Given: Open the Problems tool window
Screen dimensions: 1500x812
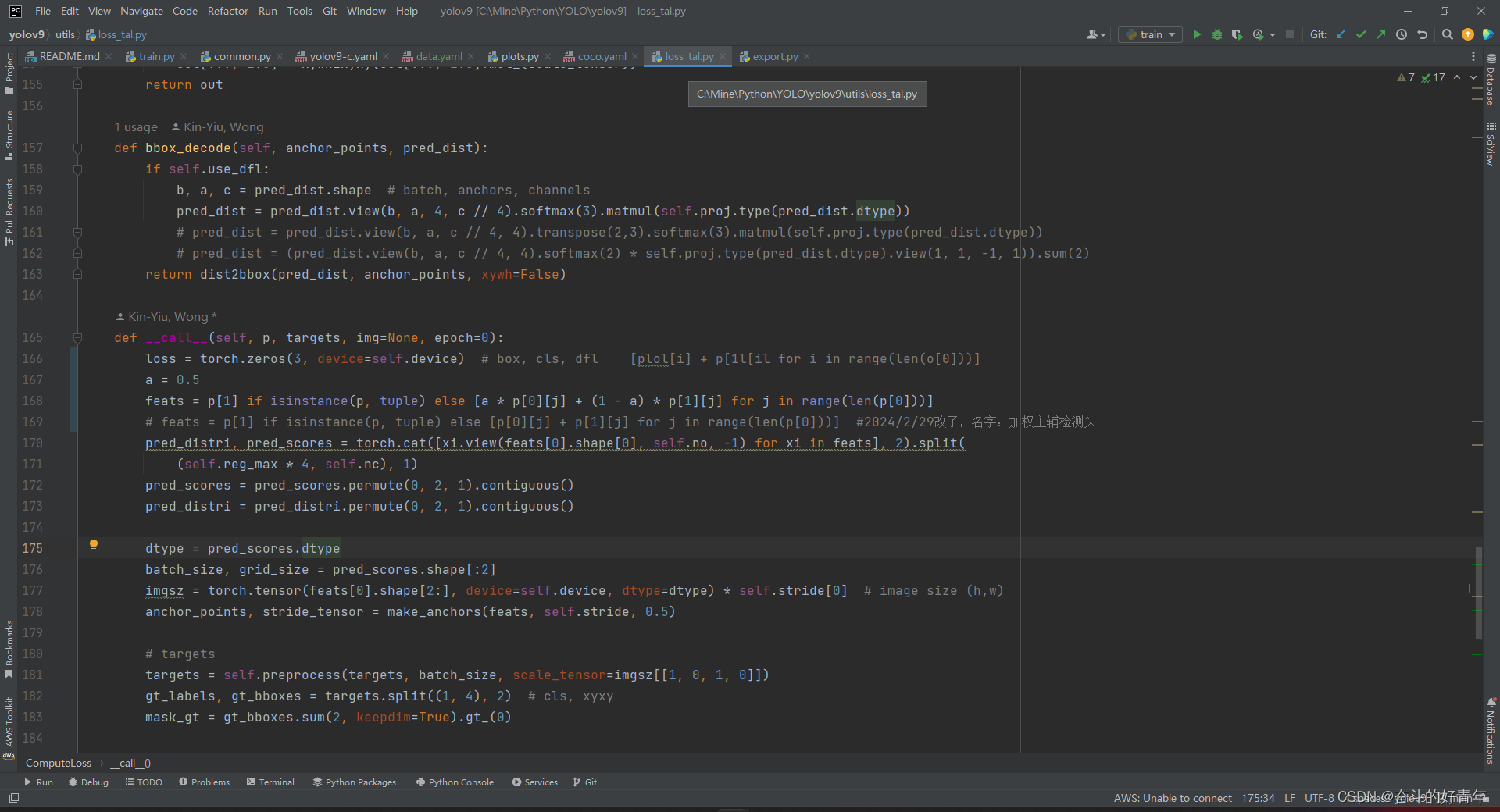Looking at the screenshot, I should pos(204,782).
